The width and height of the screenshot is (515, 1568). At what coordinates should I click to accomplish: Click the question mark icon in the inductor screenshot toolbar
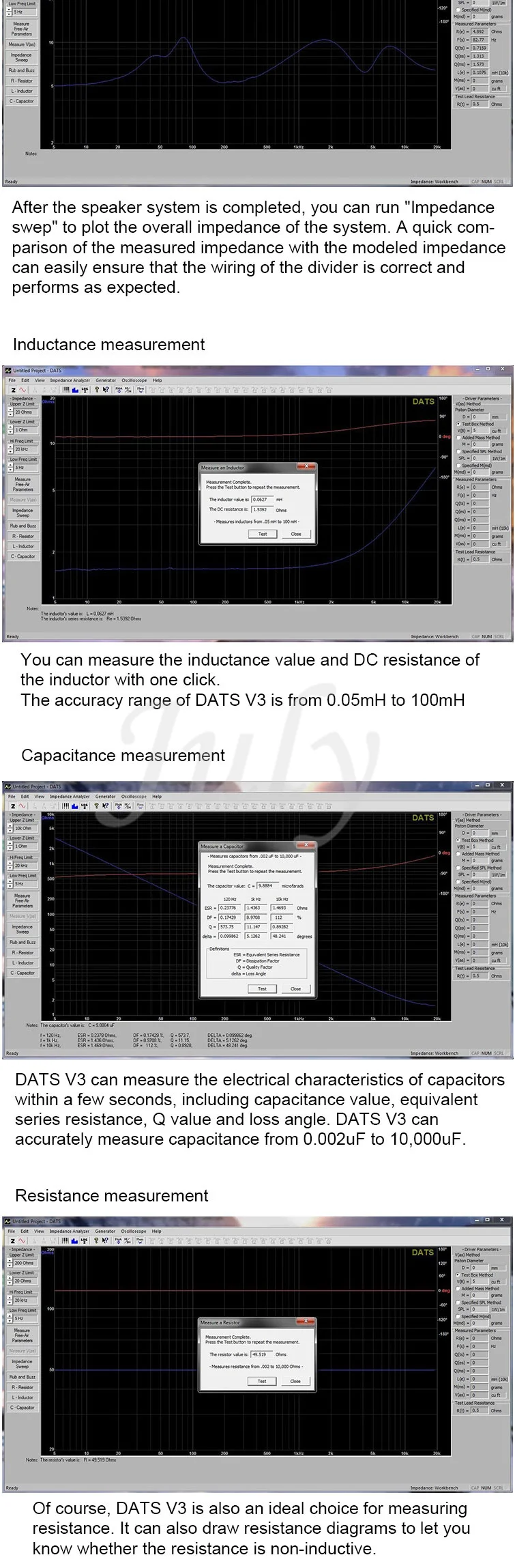tap(97, 390)
